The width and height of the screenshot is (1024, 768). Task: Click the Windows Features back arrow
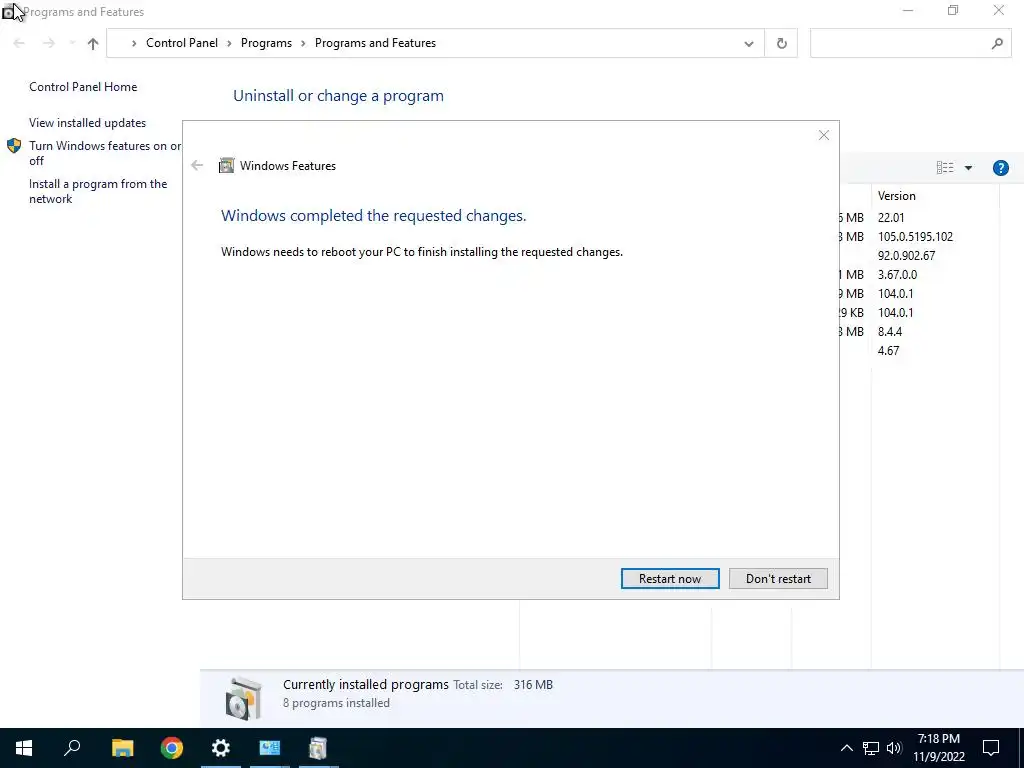click(x=197, y=165)
